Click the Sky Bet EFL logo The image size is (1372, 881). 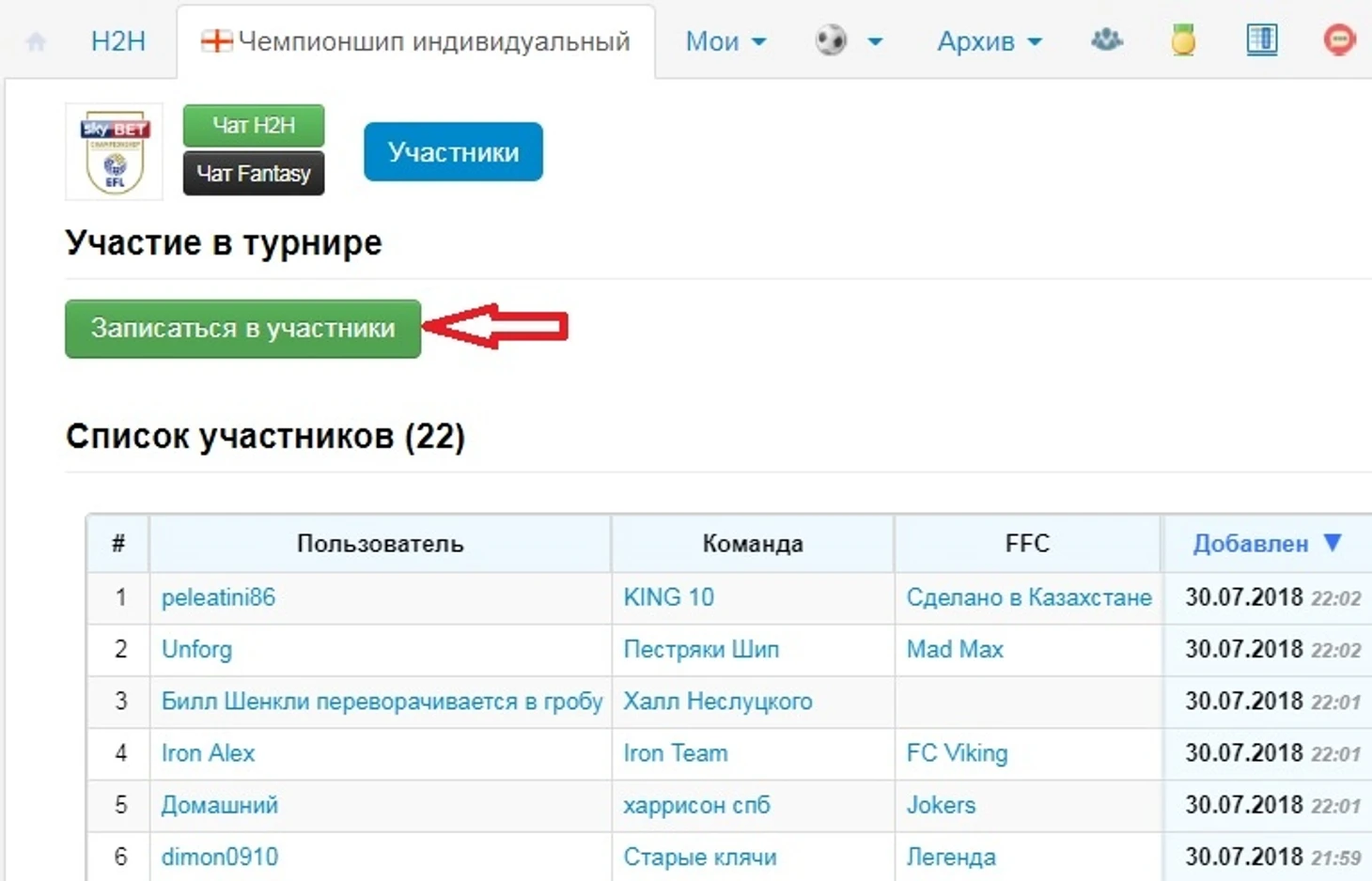point(114,152)
